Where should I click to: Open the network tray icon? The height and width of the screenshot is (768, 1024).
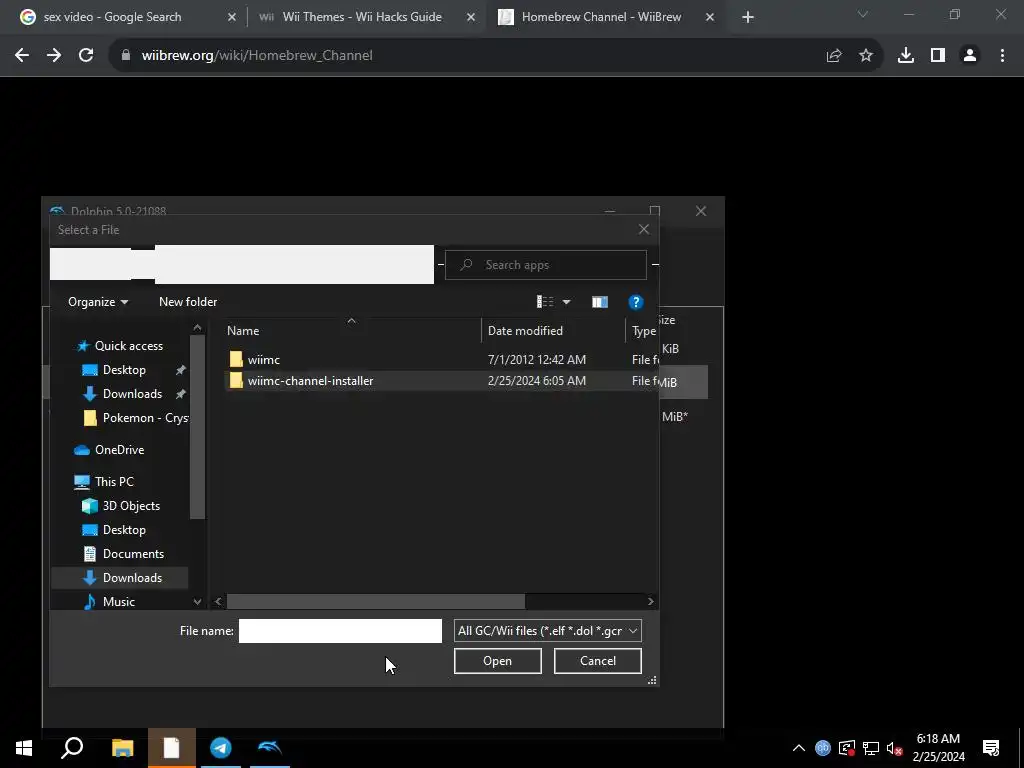(871, 748)
